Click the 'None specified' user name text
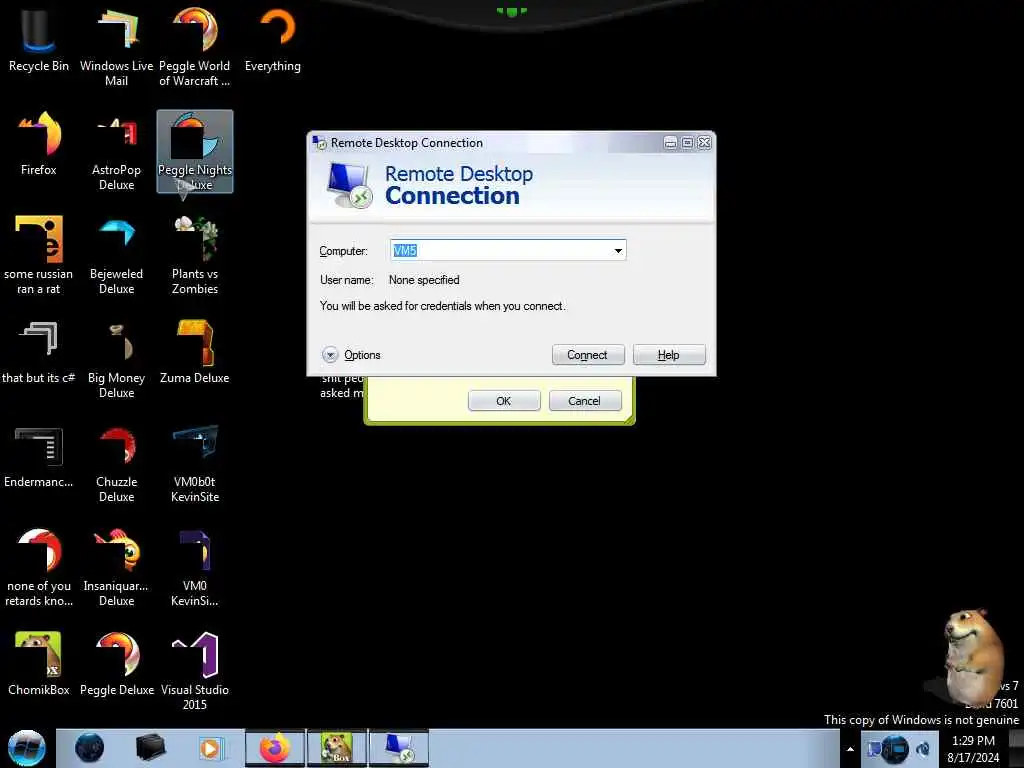 click(424, 280)
